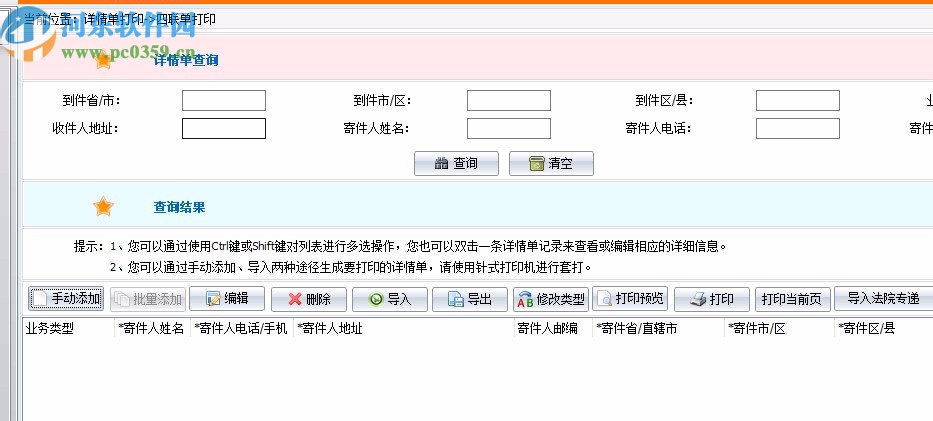Click the 打印 print button

[712, 299]
